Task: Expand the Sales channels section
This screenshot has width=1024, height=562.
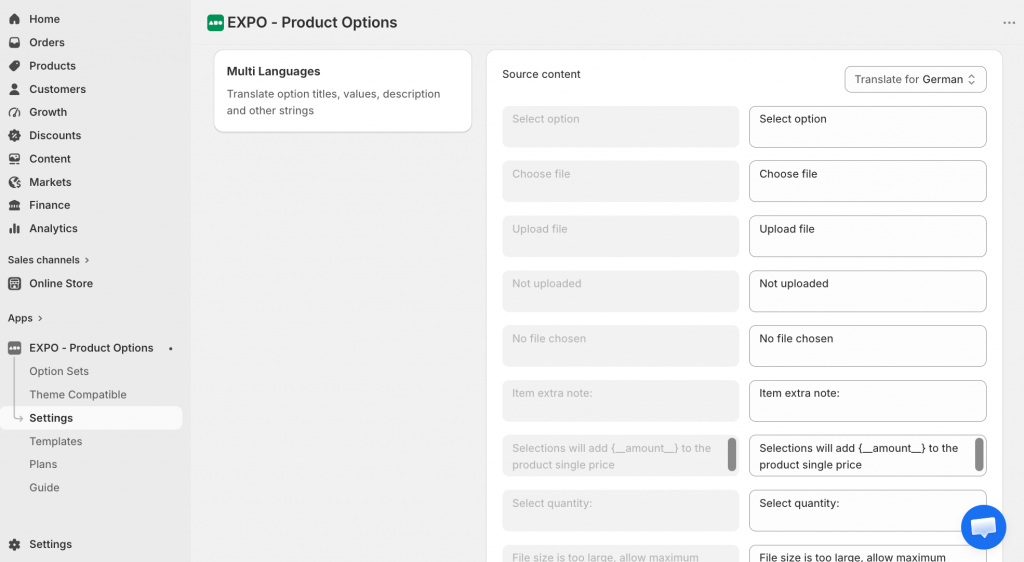Action: [48, 260]
